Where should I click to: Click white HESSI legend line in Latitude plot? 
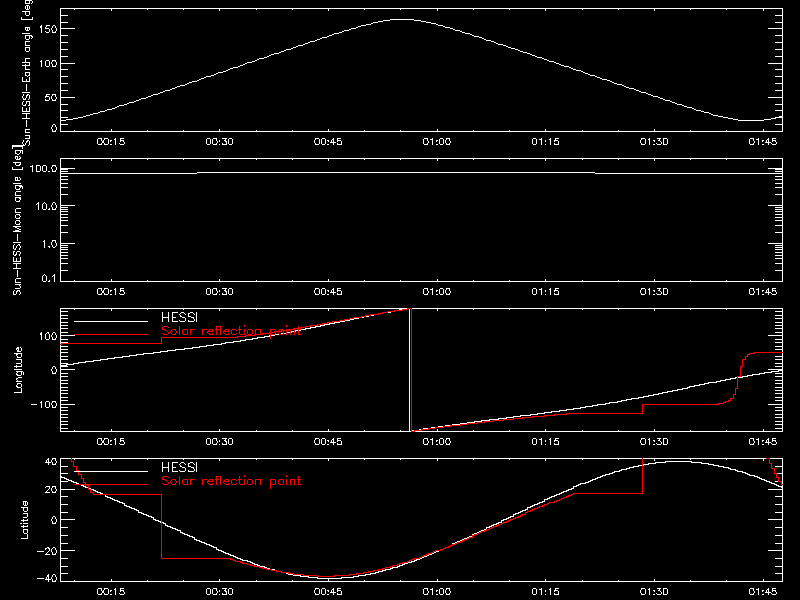[111, 471]
